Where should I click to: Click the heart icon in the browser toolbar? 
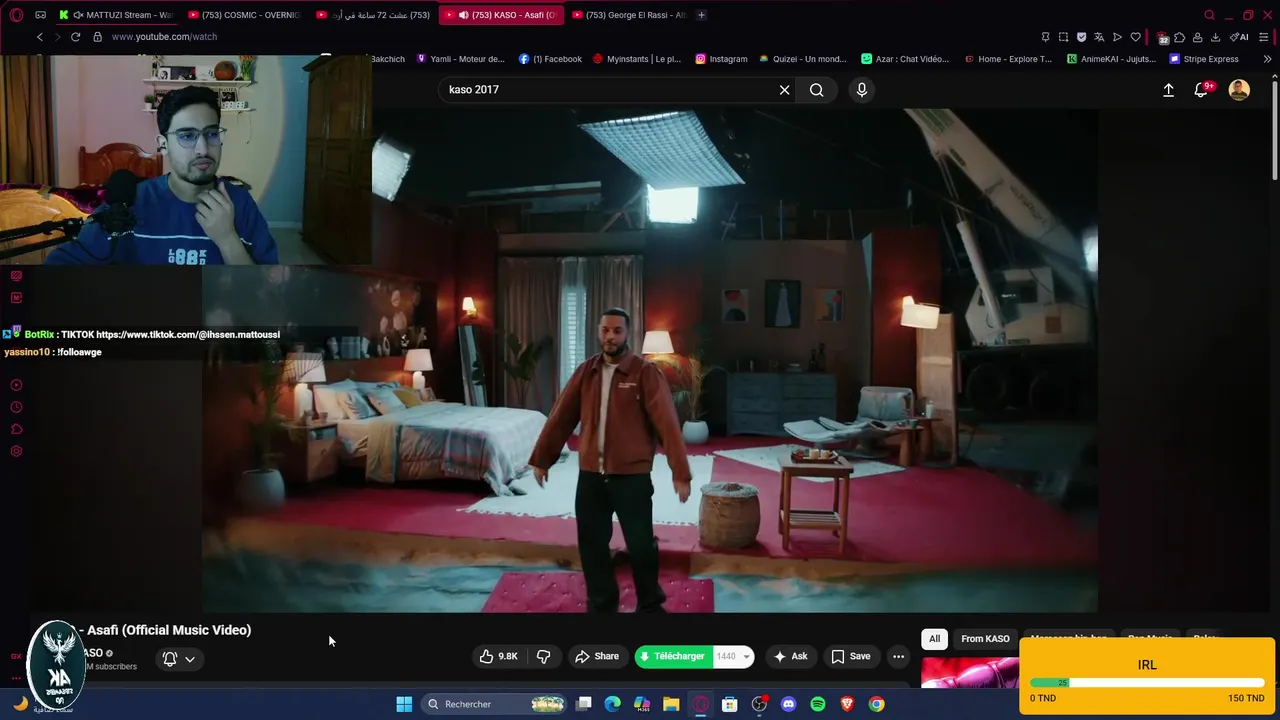[1135, 37]
